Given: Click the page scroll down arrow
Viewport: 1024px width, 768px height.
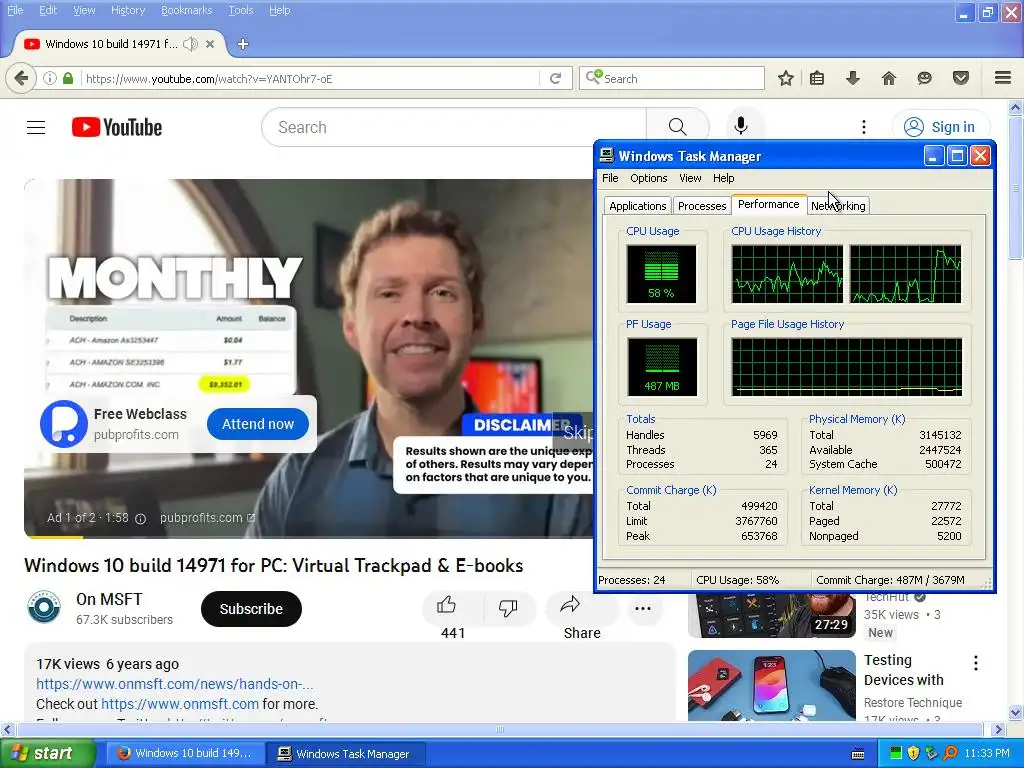Looking at the screenshot, I should [1015, 712].
